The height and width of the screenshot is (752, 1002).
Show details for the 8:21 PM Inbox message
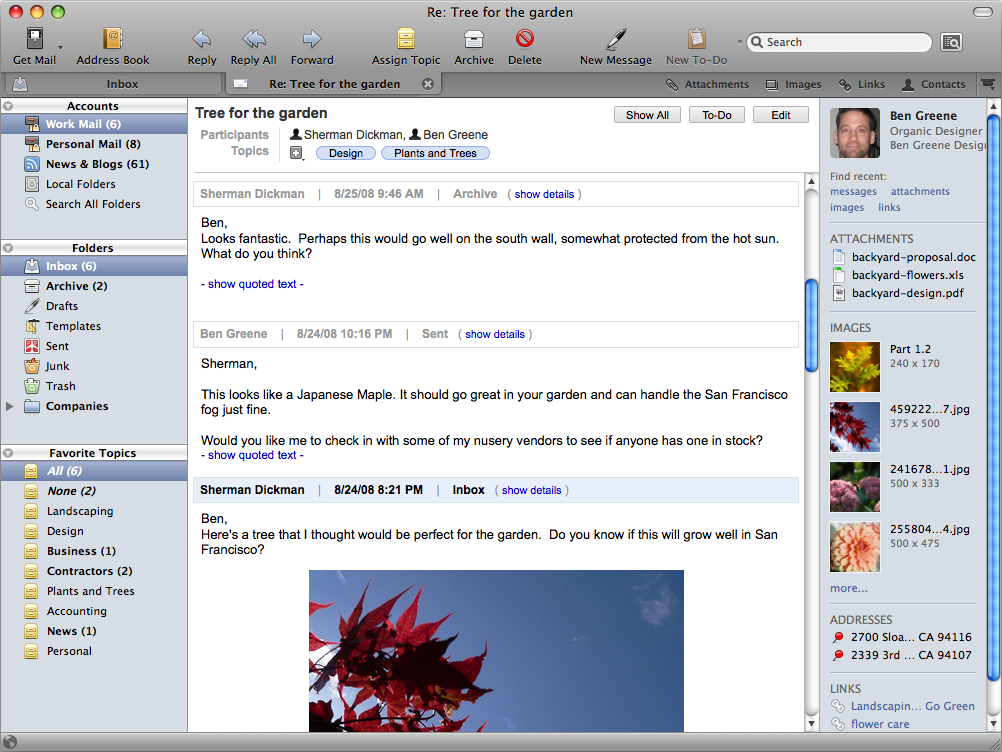pyautogui.click(x=531, y=490)
